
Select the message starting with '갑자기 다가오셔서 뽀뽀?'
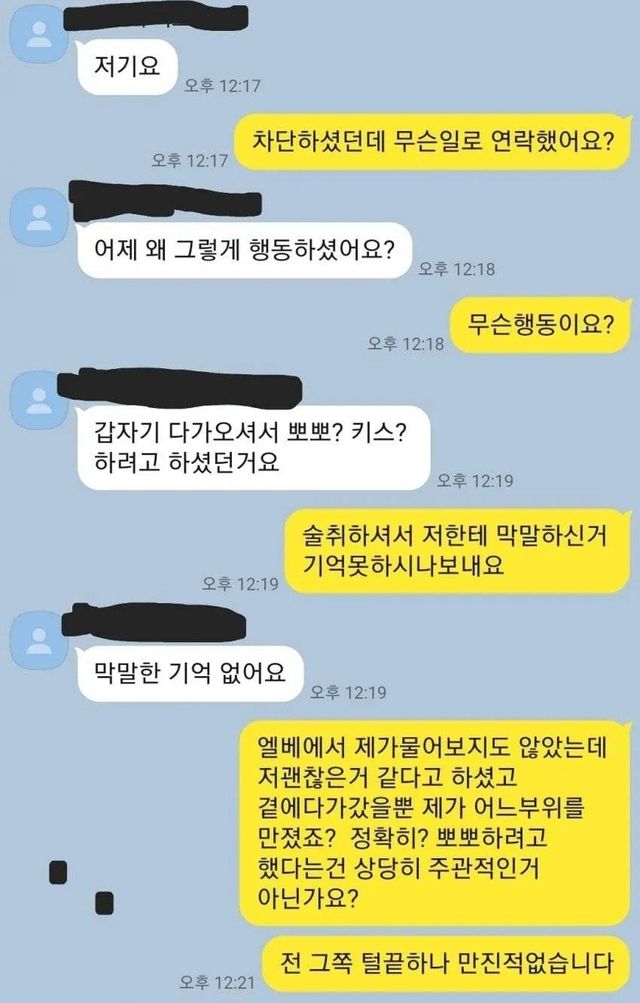pyautogui.click(x=253, y=448)
